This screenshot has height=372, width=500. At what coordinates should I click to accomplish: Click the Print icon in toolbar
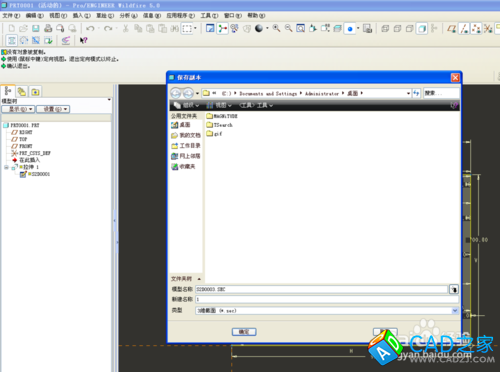(48, 28)
